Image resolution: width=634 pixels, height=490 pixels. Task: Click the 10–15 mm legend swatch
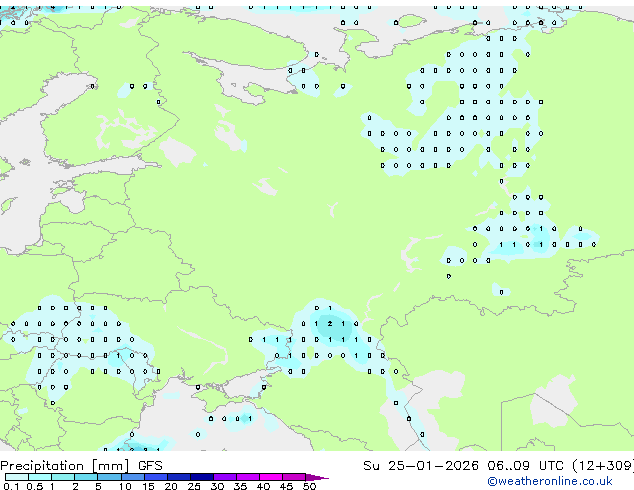pyautogui.click(x=133, y=477)
